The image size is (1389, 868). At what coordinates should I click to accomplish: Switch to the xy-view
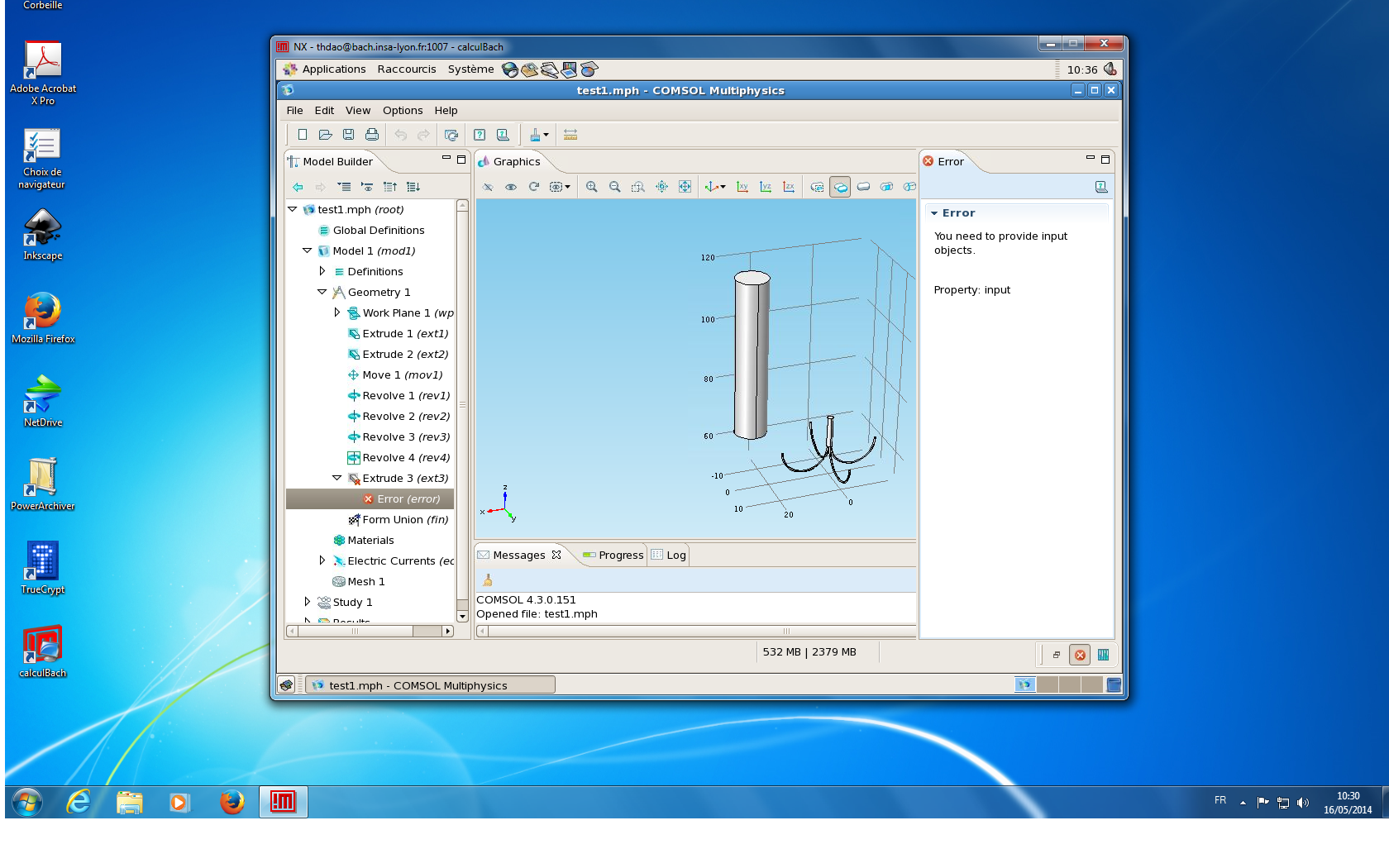tap(742, 187)
